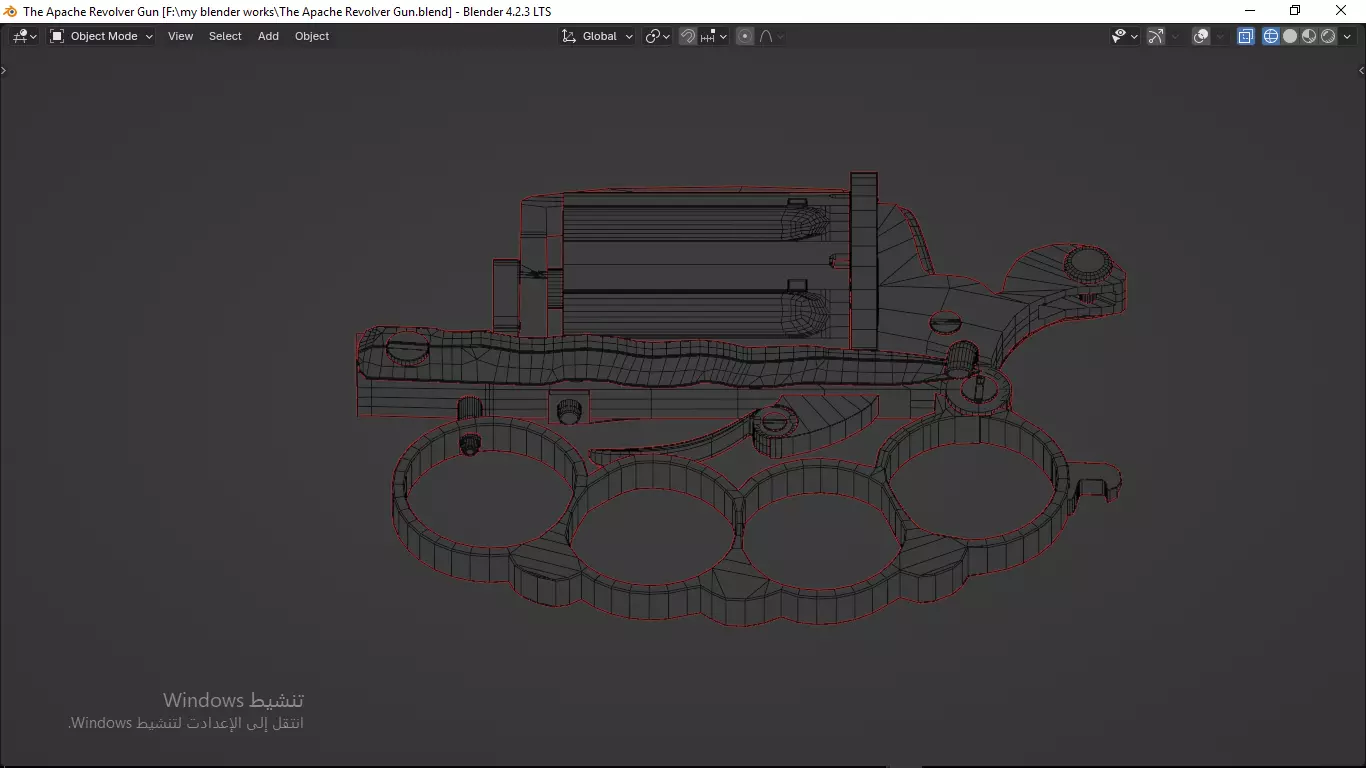The image size is (1366, 768).
Task: Change the Global transform orientation
Action: (597, 36)
